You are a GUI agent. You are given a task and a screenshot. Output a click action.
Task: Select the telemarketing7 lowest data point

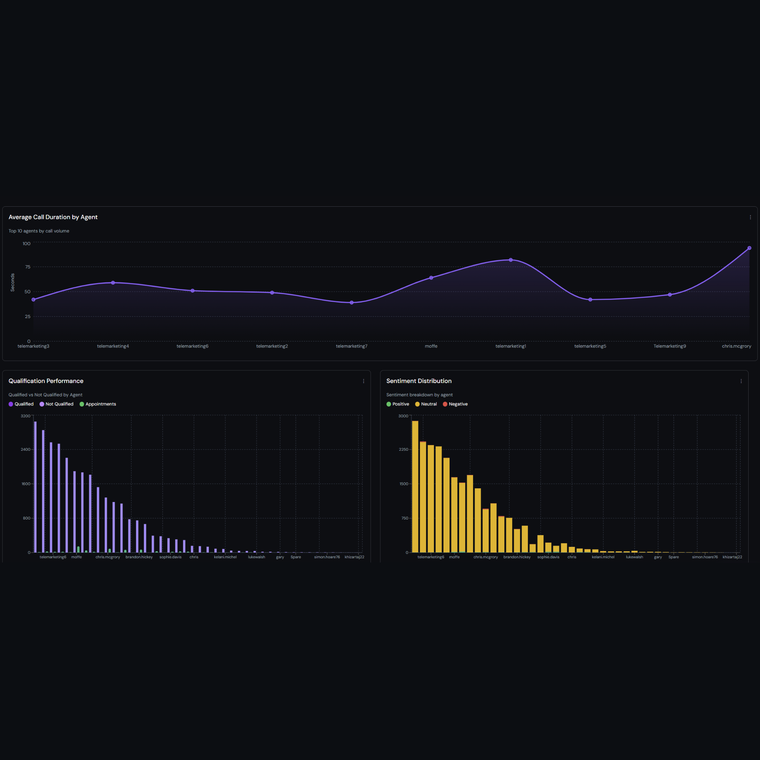(351, 302)
